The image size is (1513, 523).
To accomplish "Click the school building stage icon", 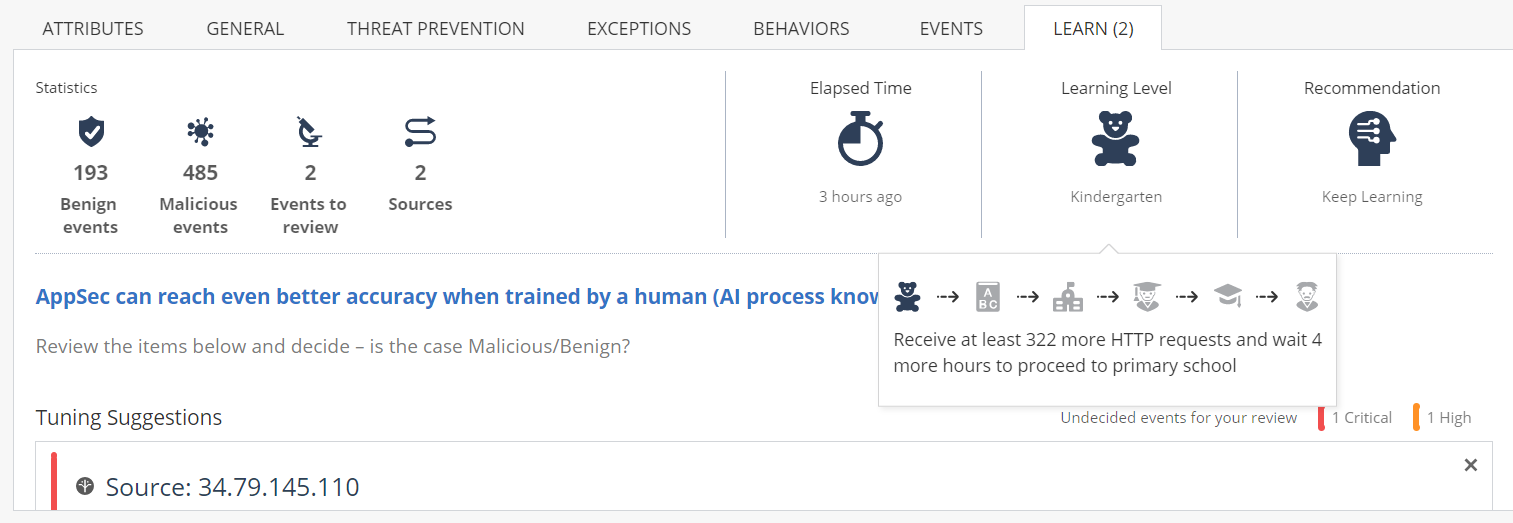I will 1068,297.
